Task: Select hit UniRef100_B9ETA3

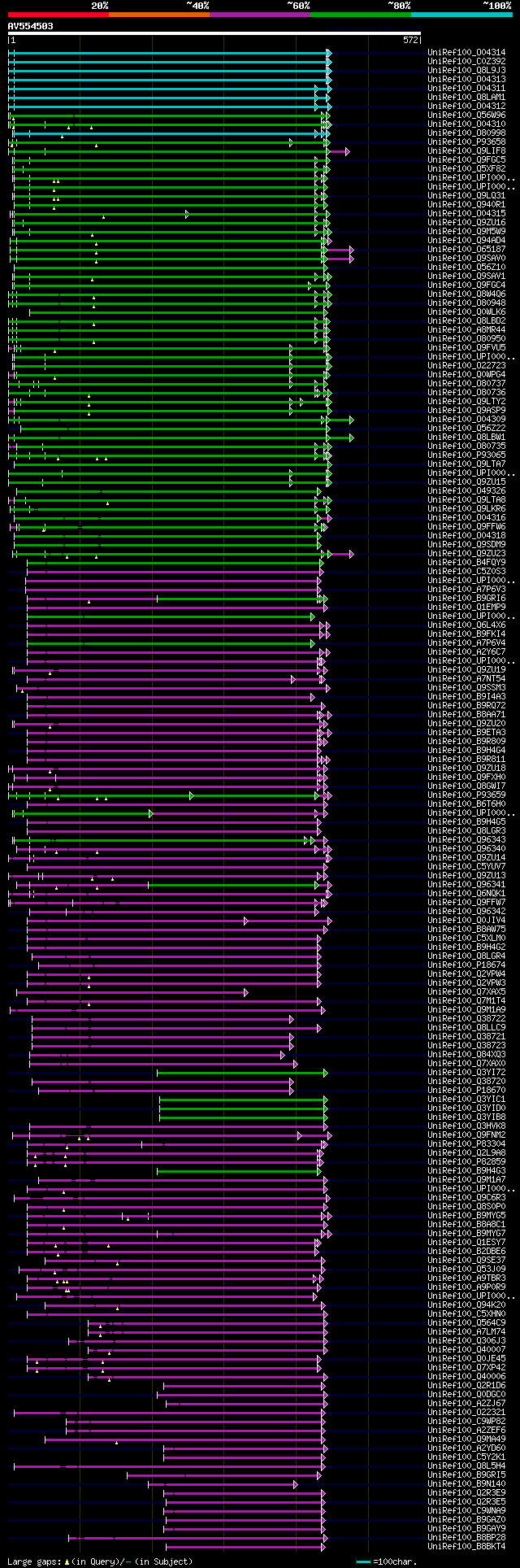Action: point(466,732)
